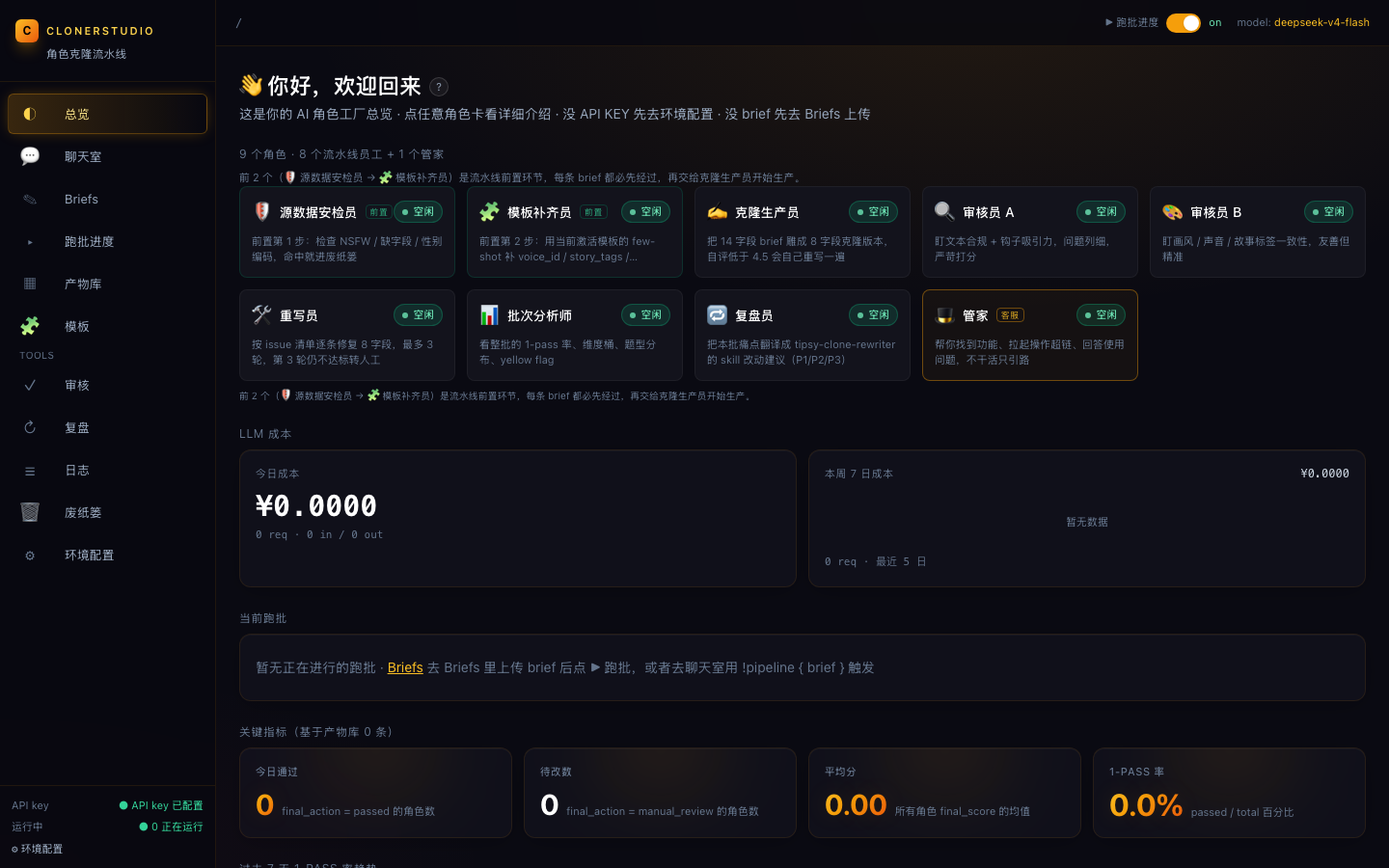The image size is (1389, 868).
Task: Click the 复盘 refresh icon in sidebar
Action: (x=30, y=427)
